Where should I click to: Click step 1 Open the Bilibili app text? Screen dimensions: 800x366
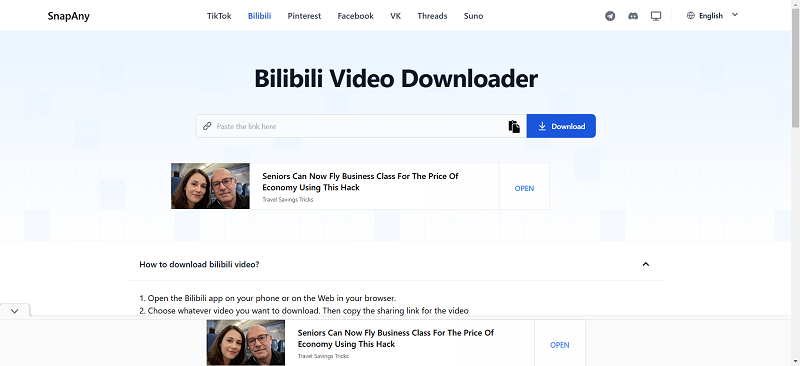point(268,298)
